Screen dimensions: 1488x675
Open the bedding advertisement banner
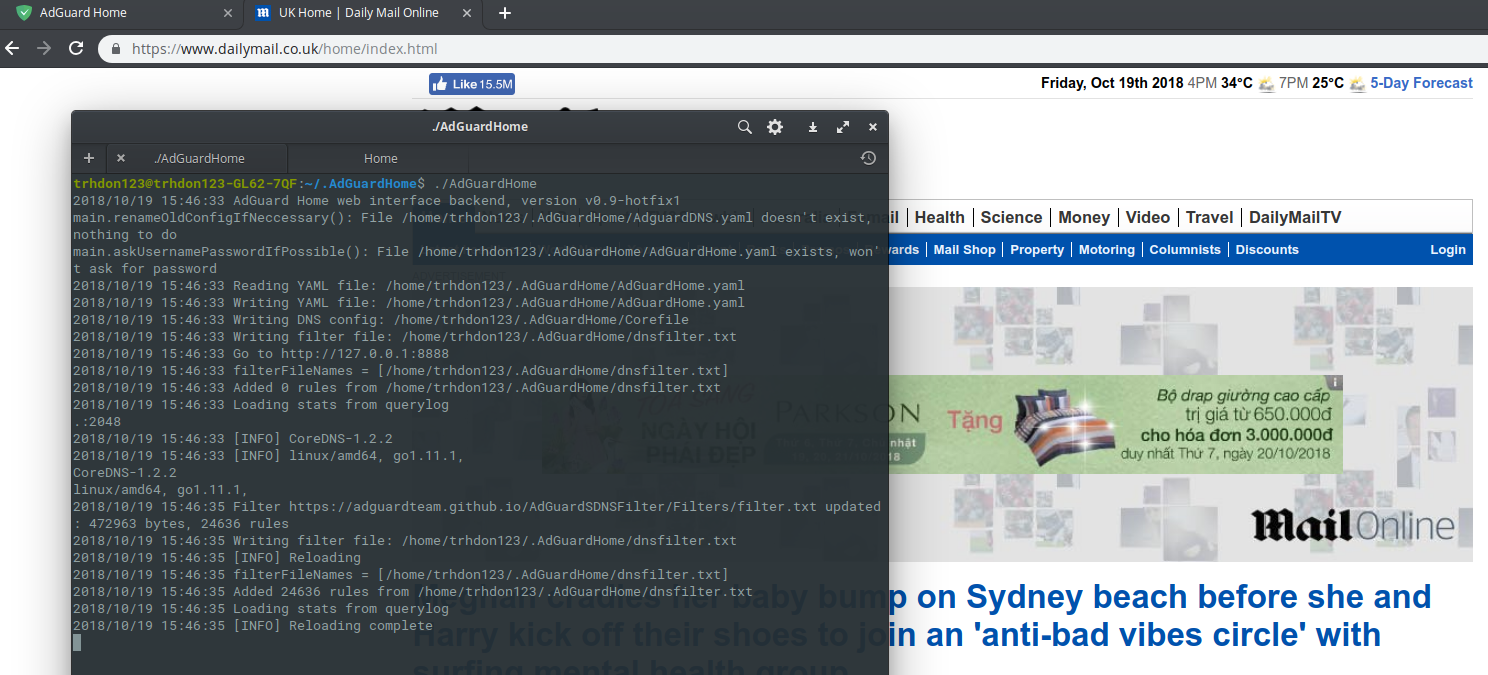[x=1115, y=424]
